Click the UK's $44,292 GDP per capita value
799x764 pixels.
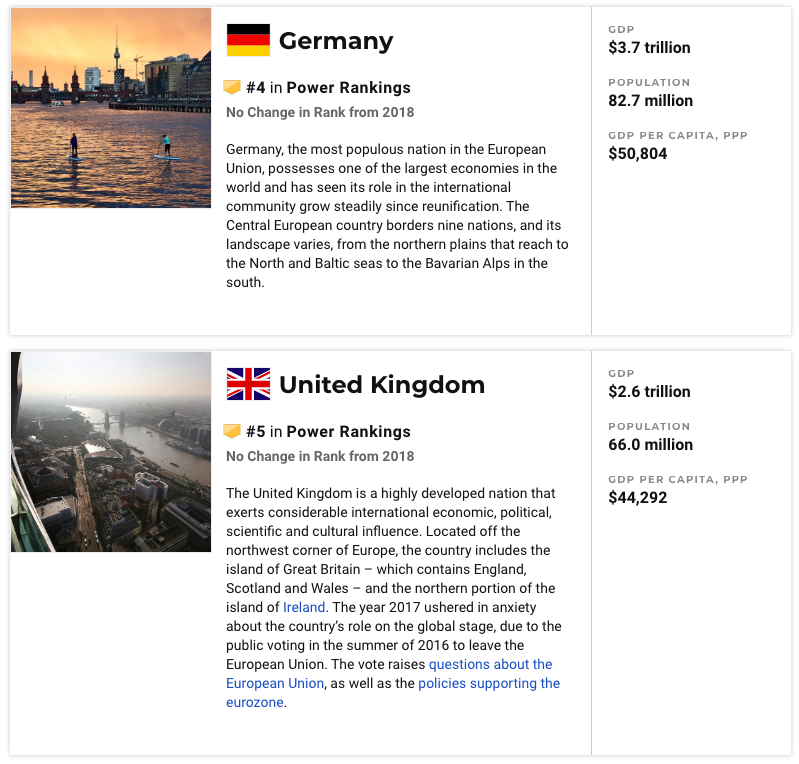pos(637,498)
